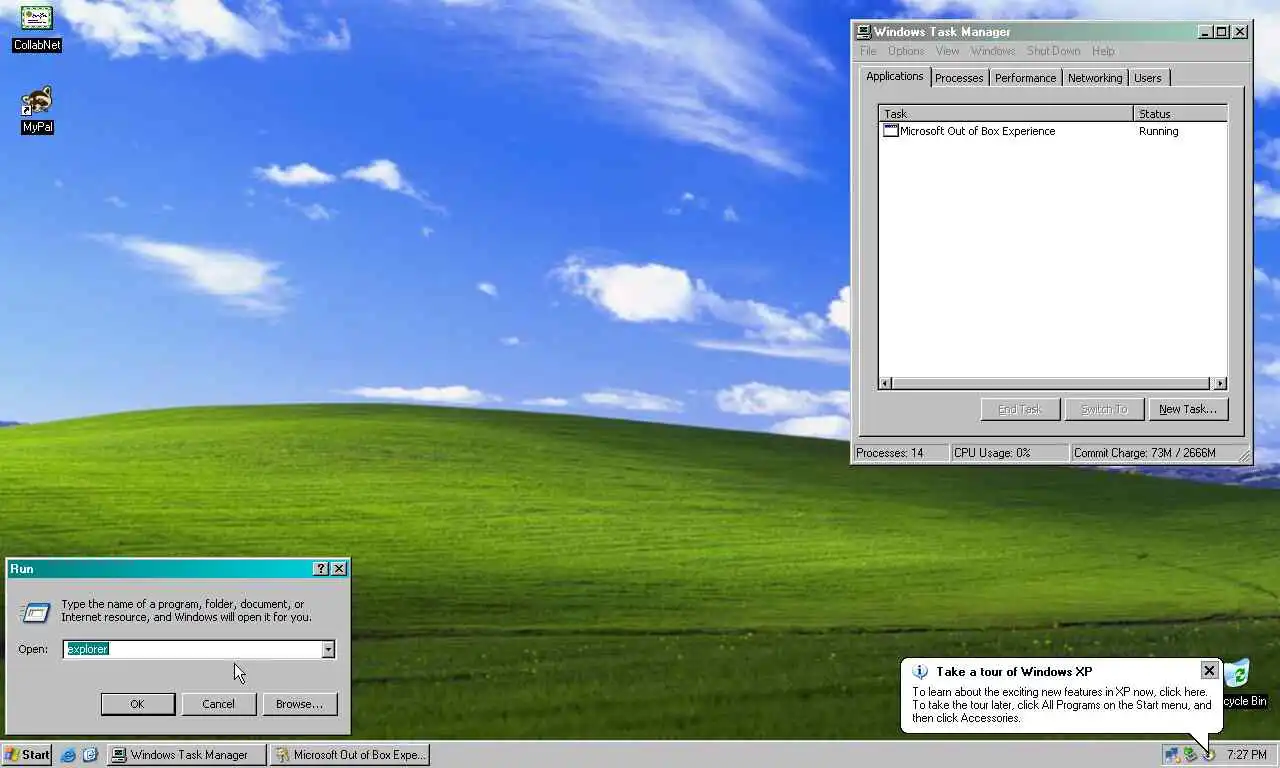The width and height of the screenshot is (1280, 768).
Task: Expand the Open combo box dropdown
Action: [x=327, y=649]
